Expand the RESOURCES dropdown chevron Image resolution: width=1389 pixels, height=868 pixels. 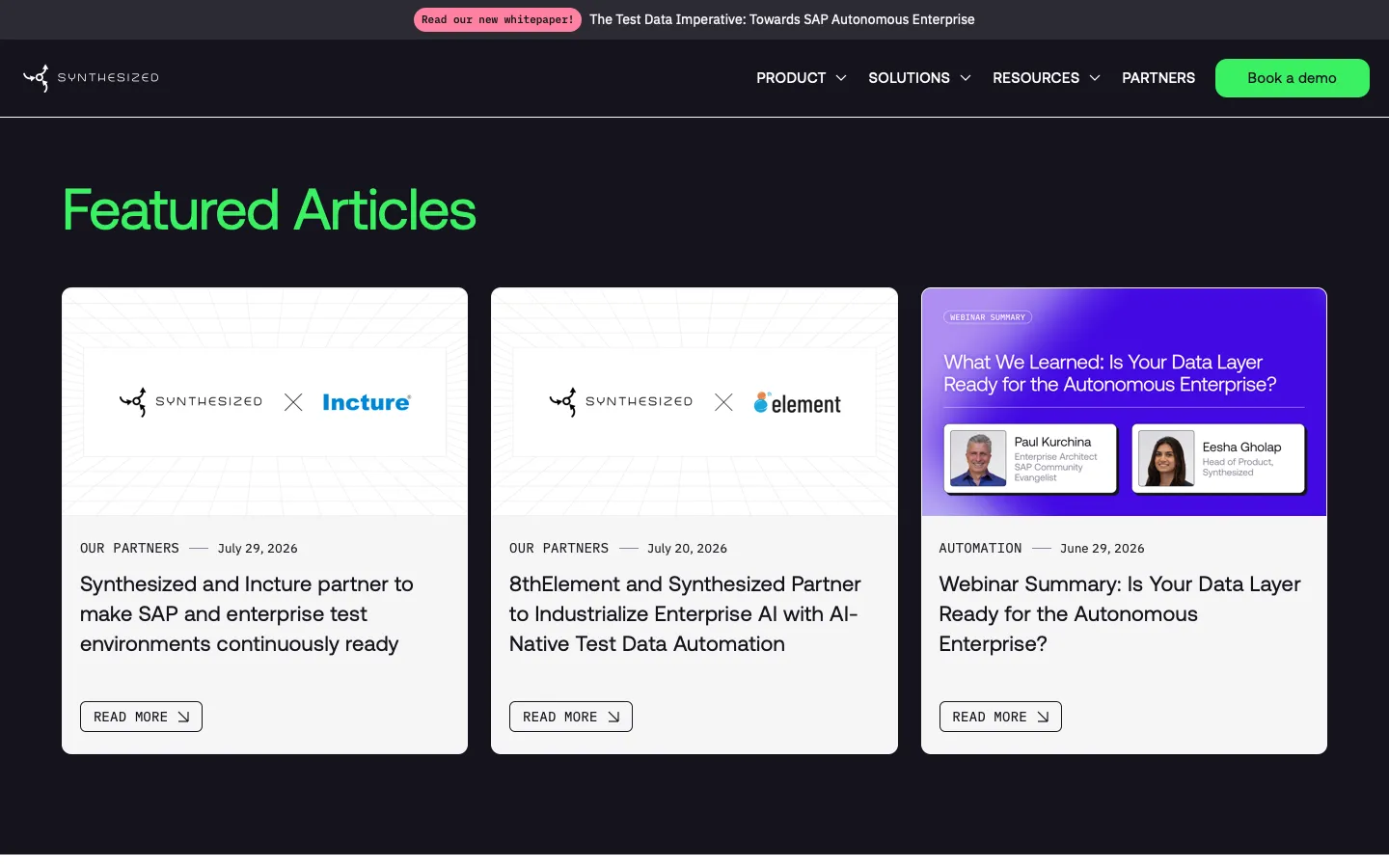coord(1095,78)
